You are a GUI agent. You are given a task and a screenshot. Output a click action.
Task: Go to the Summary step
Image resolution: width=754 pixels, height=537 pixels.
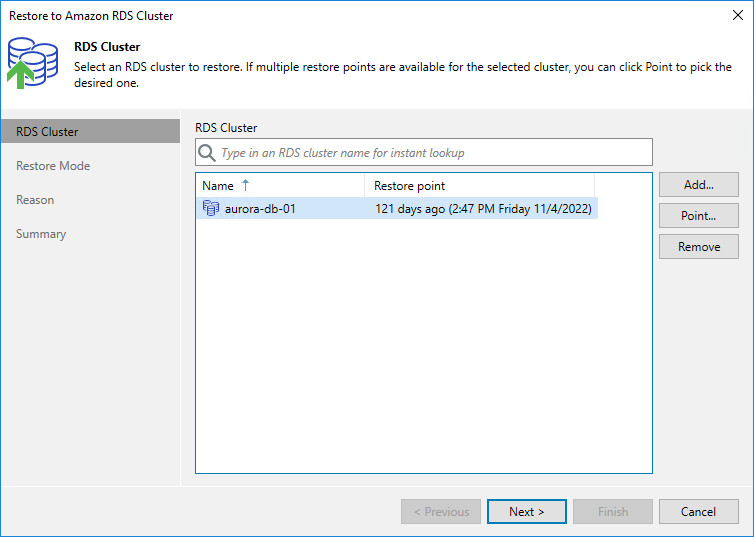point(41,234)
